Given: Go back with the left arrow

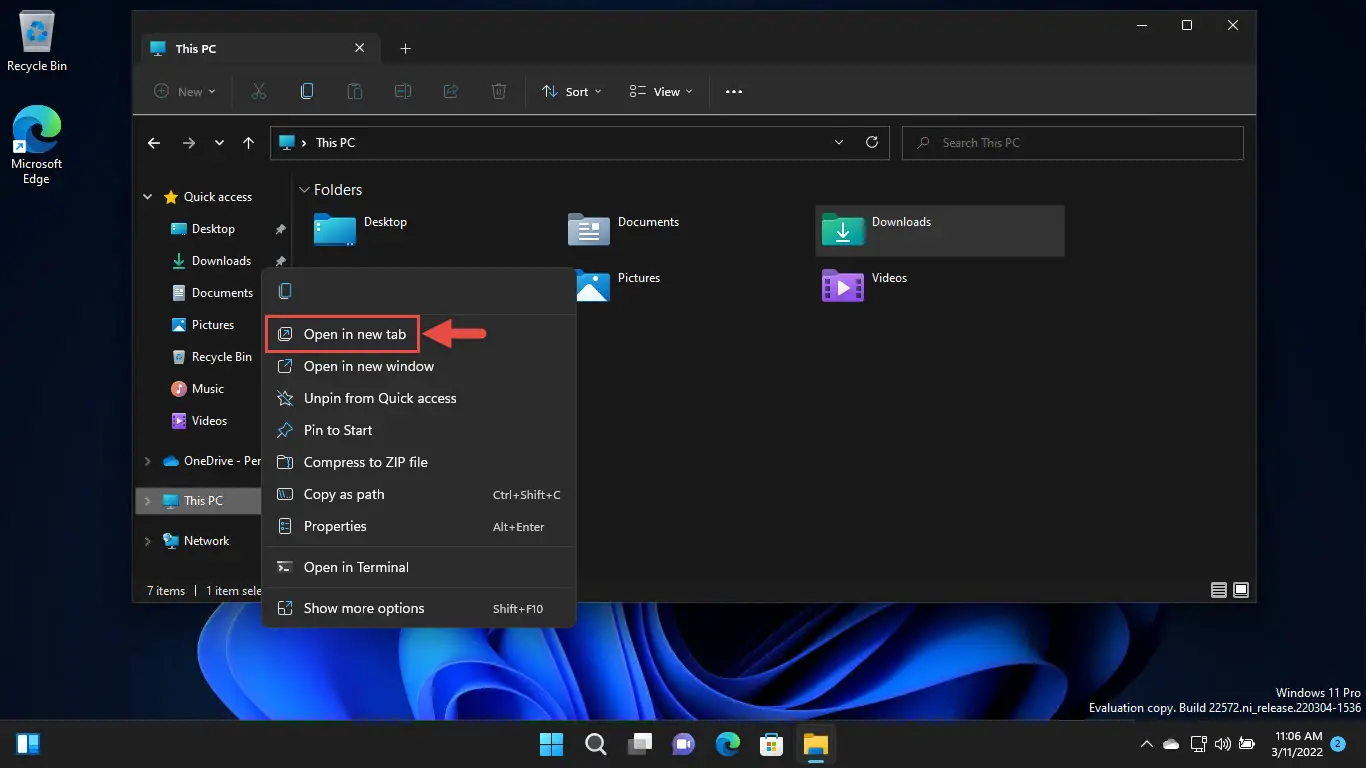Looking at the screenshot, I should click(154, 143).
